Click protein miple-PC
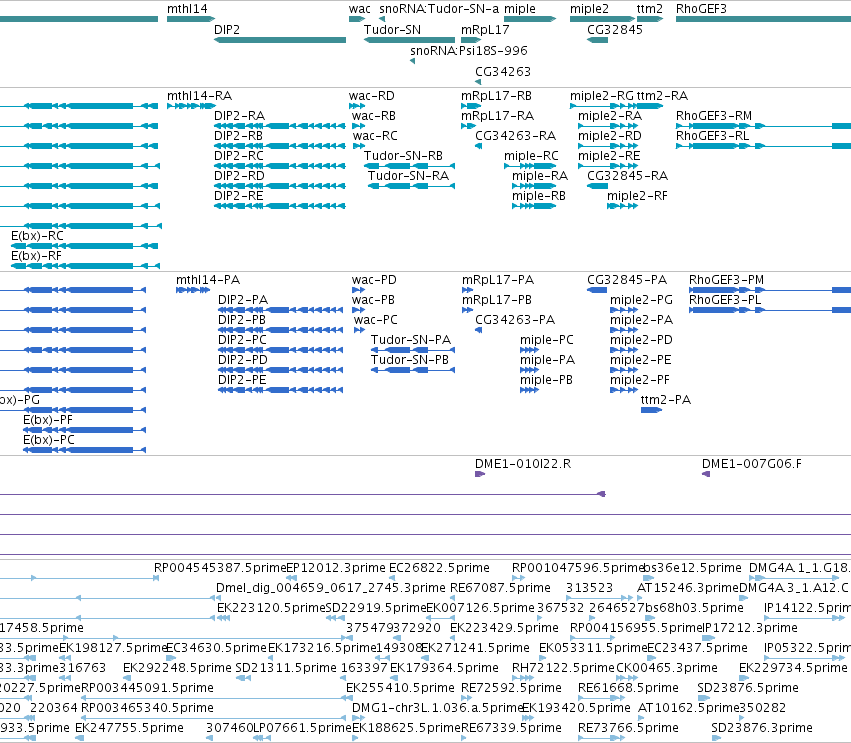Screen dimensions: 851x743 (546, 340)
